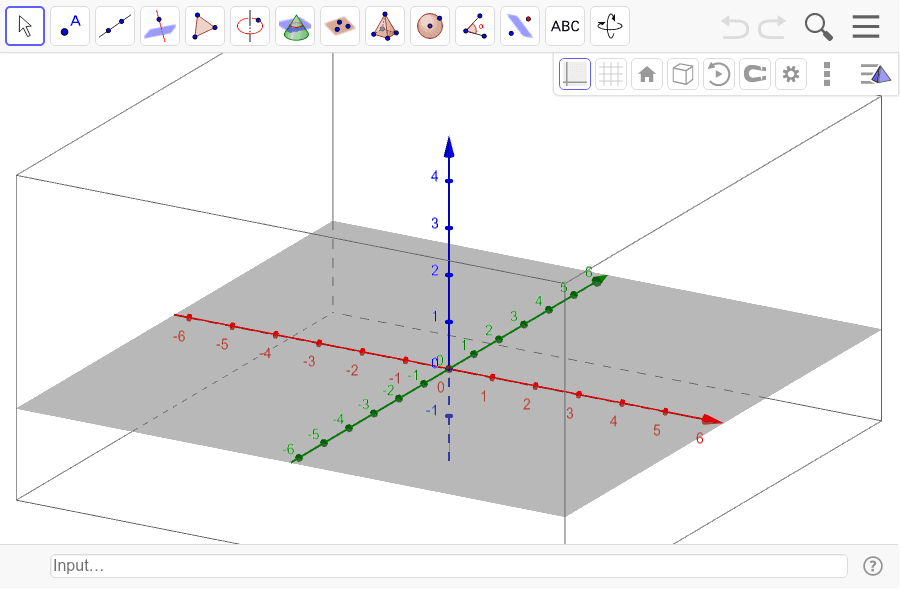Select the Intersect two surfaces tool
This screenshot has width=900, height=589.
pyautogui.click(x=295, y=26)
